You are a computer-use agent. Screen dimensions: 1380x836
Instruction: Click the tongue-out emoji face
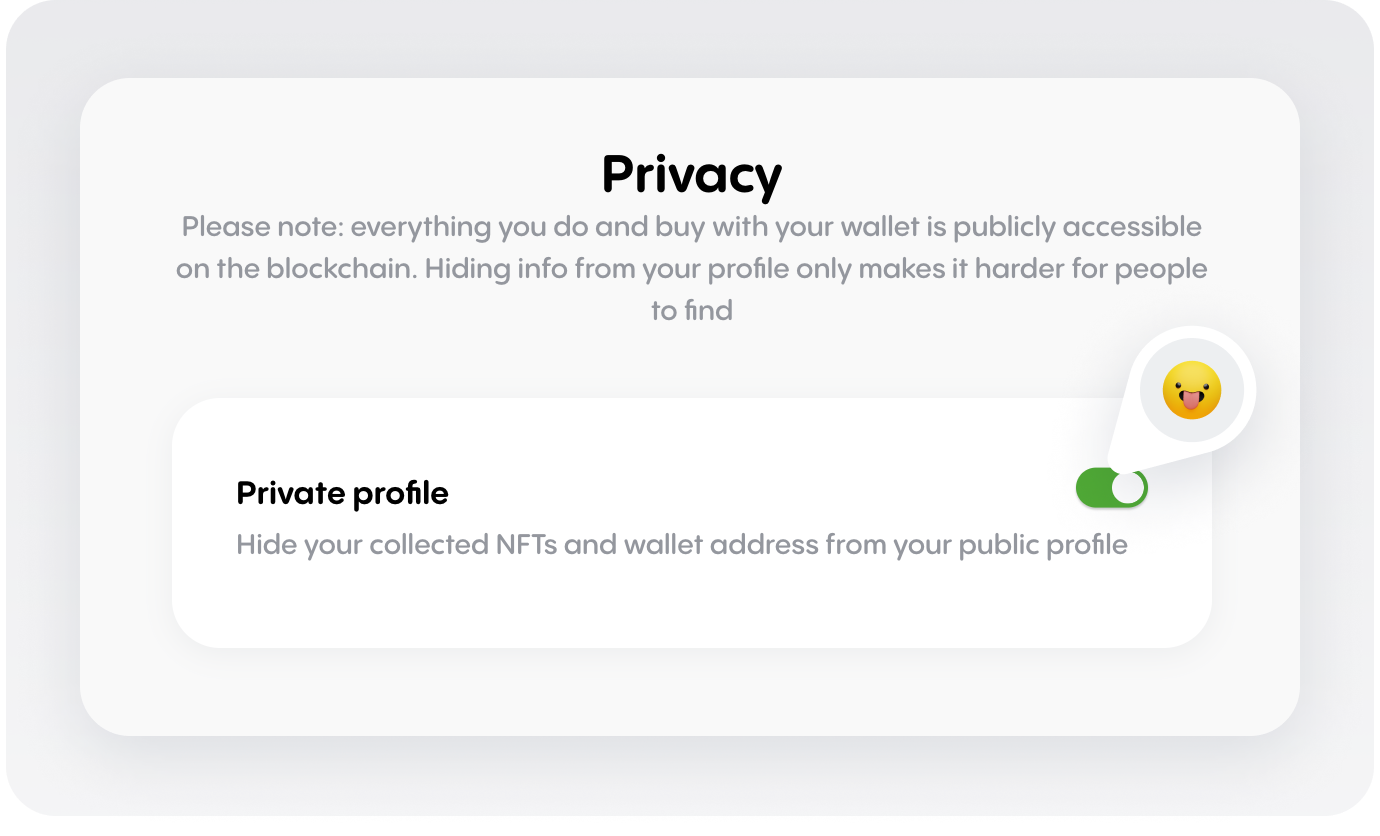coord(1192,390)
